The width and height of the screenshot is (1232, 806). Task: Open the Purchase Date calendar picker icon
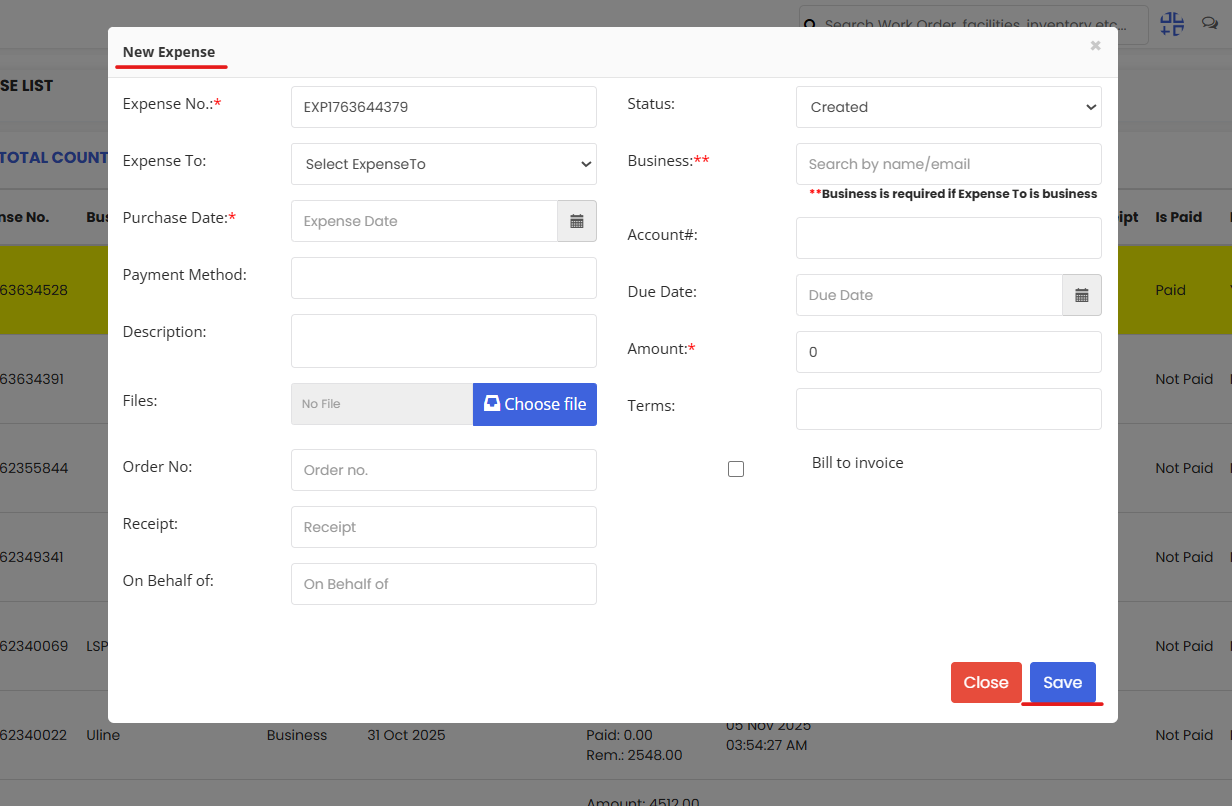[577, 221]
